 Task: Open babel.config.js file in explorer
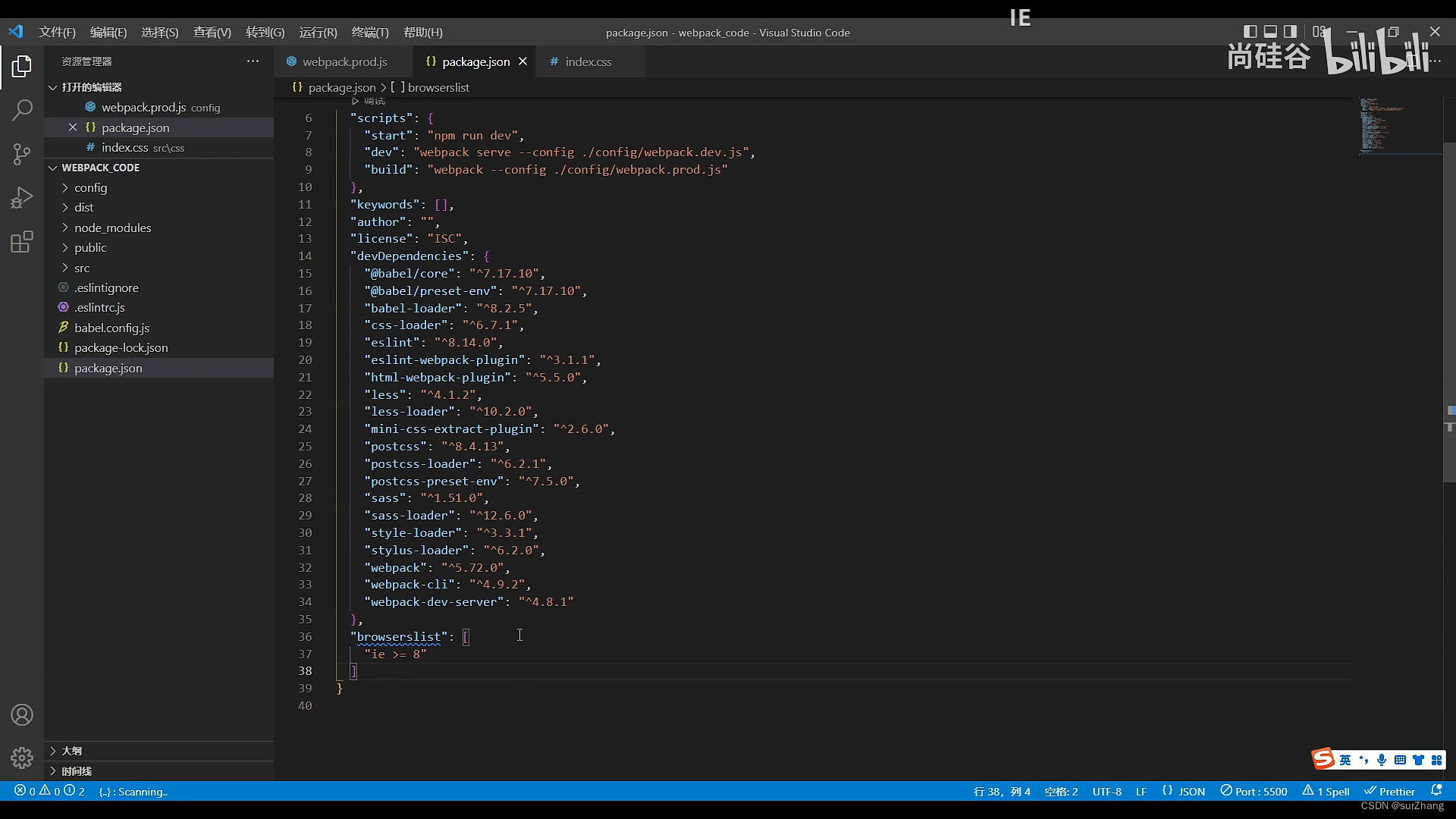[x=158, y=328]
